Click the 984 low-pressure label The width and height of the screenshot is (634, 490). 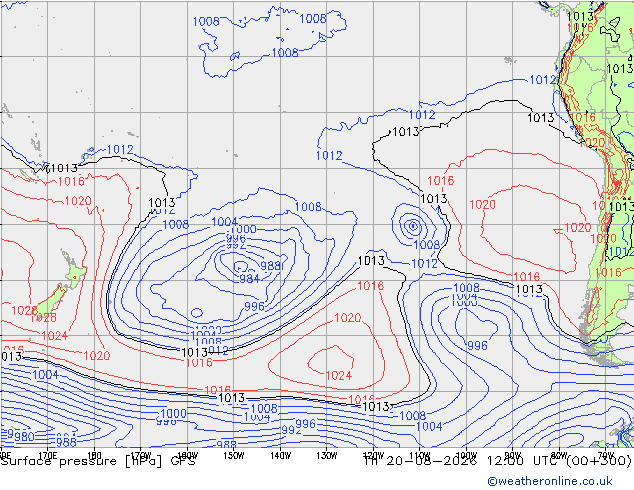[249, 279]
